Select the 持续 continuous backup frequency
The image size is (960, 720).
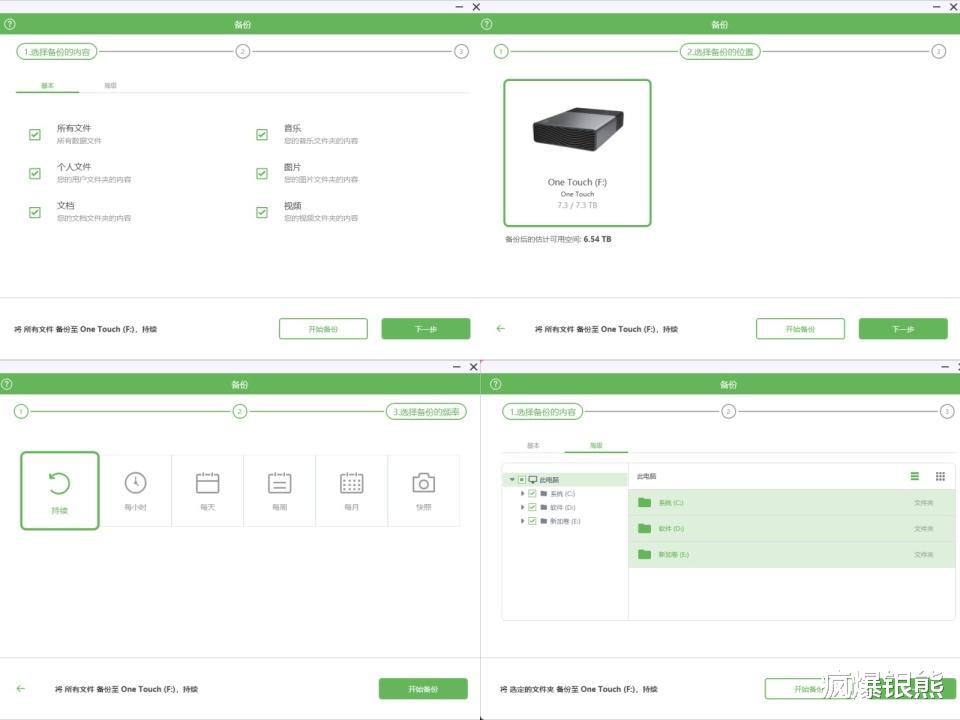coord(60,490)
